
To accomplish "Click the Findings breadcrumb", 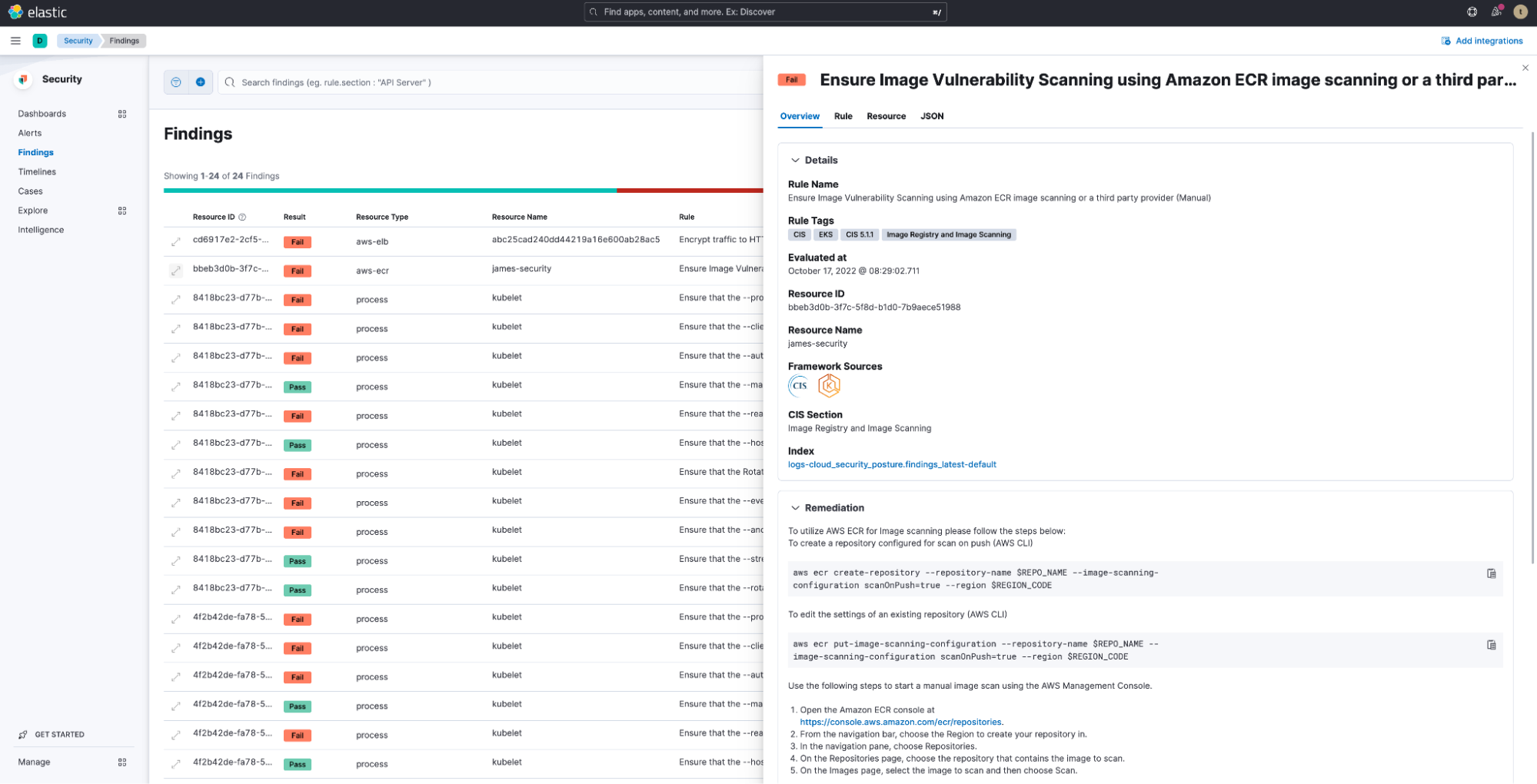I will point(124,41).
